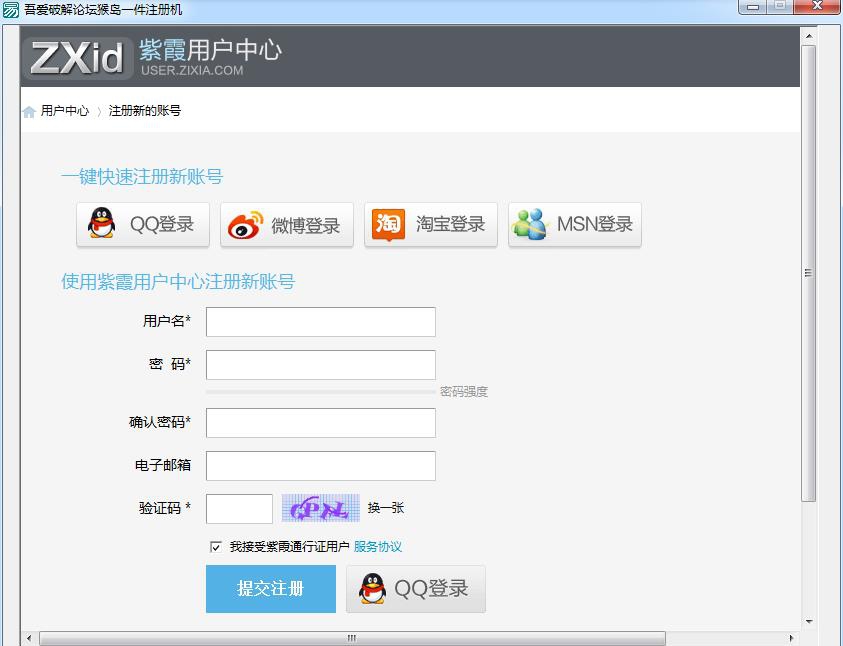The width and height of the screenshot is (843, 646).
Task: Focus the 电子邮箱 input field
Action: 320,465
